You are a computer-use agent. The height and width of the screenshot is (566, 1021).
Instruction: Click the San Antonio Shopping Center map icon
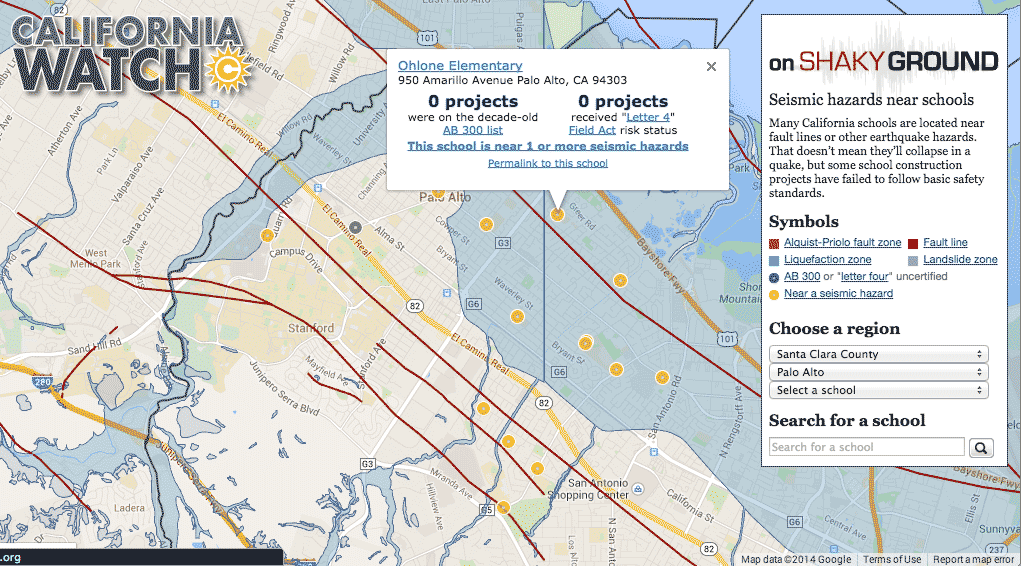pos(638,489)
